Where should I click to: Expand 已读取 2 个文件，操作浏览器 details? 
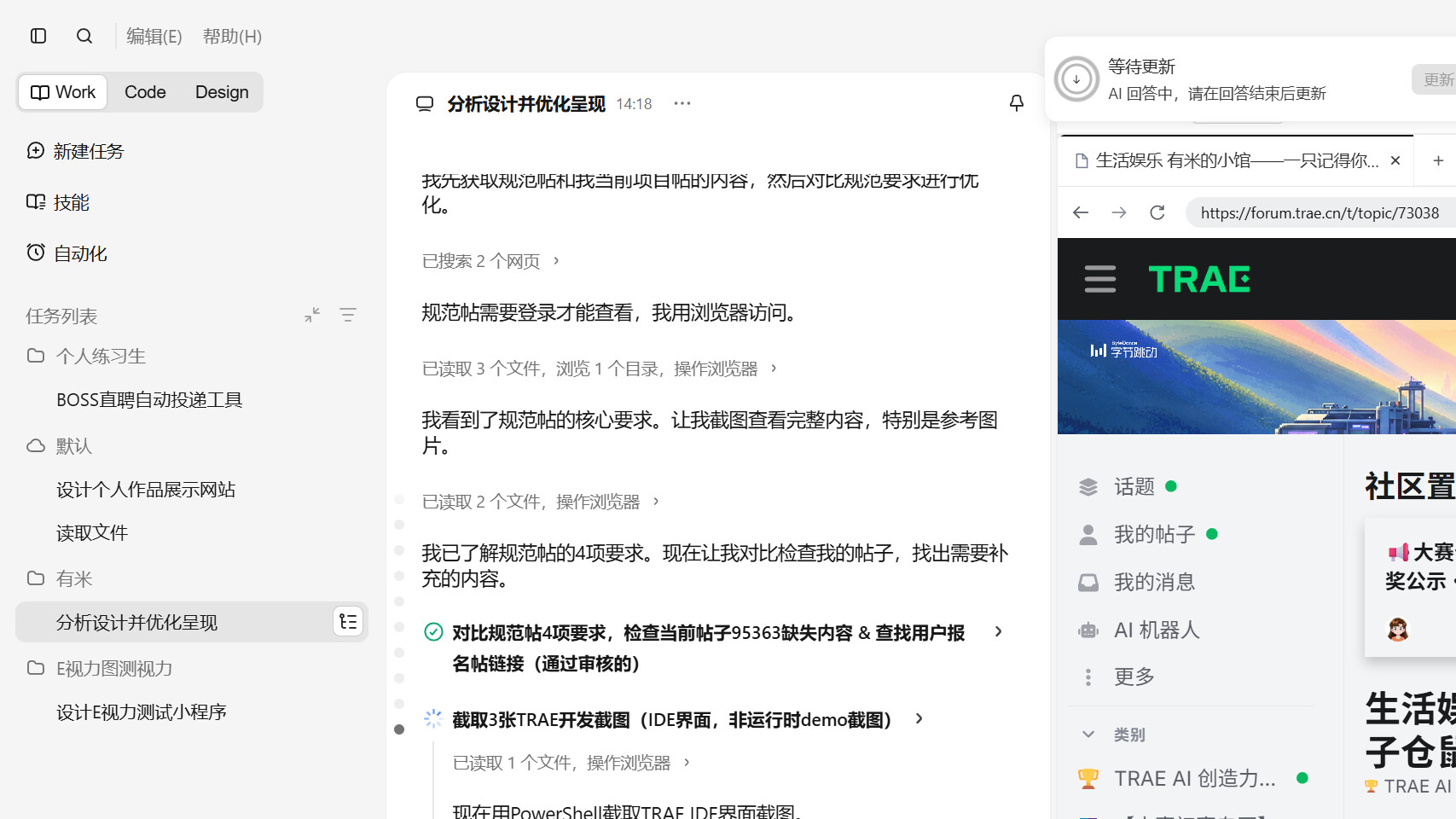click(x=541, y=502)
